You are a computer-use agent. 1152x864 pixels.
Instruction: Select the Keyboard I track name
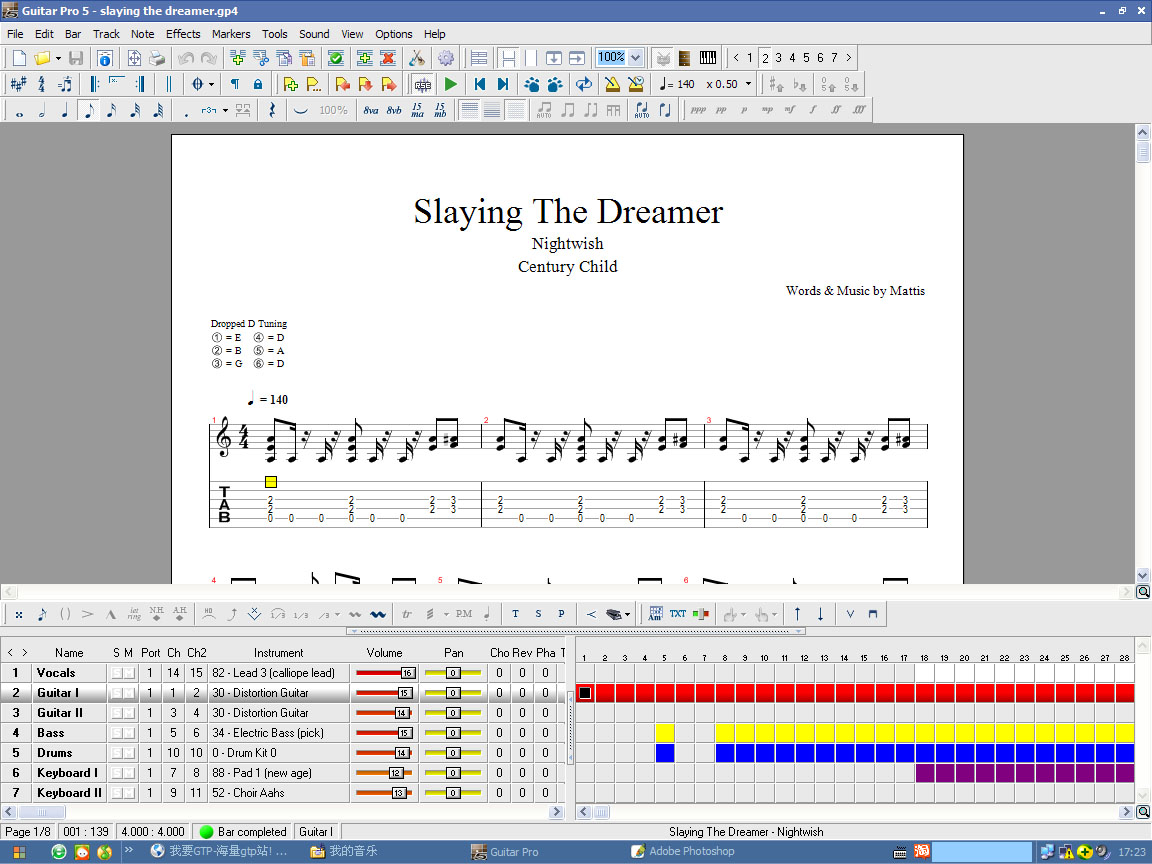point(68,773)
